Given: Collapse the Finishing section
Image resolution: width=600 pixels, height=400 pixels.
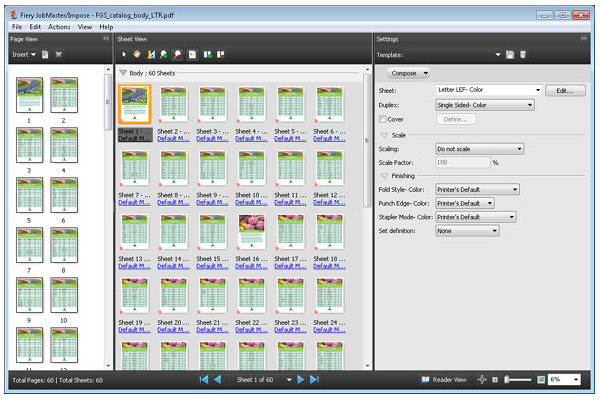Looking at the screenshot, I should 385,175.
